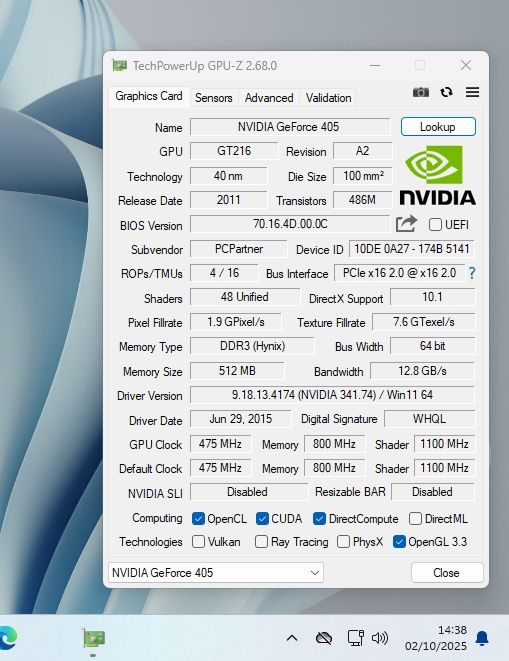
Task: Click the Driver Version value 9.18.13.4174
Action: point(332,395)
